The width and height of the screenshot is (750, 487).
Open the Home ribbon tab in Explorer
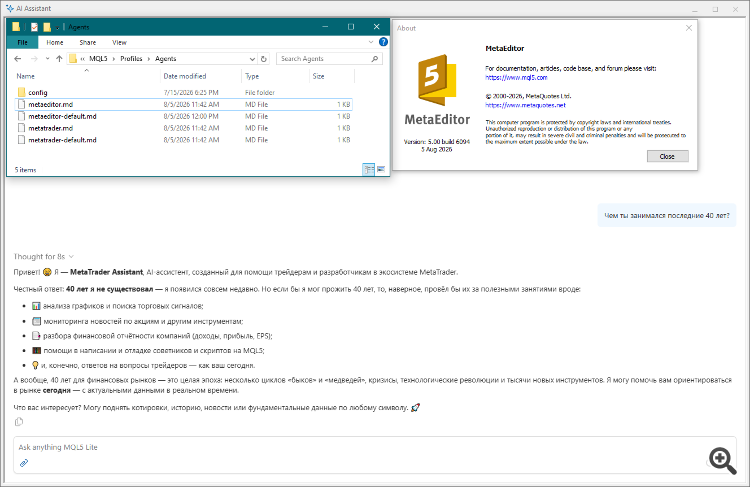point(55,42)
